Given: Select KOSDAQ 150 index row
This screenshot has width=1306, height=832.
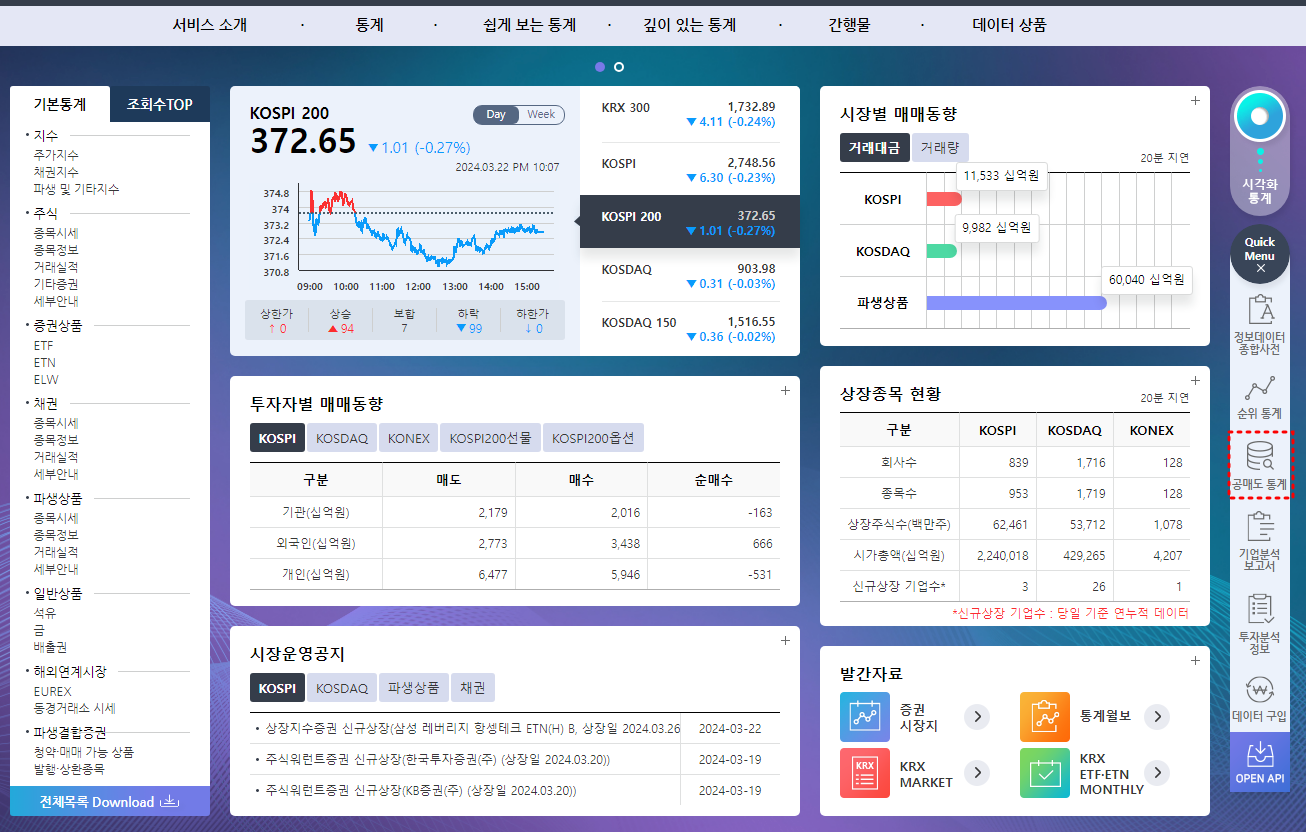Looking at the screenshot, I should pos(690,329).
